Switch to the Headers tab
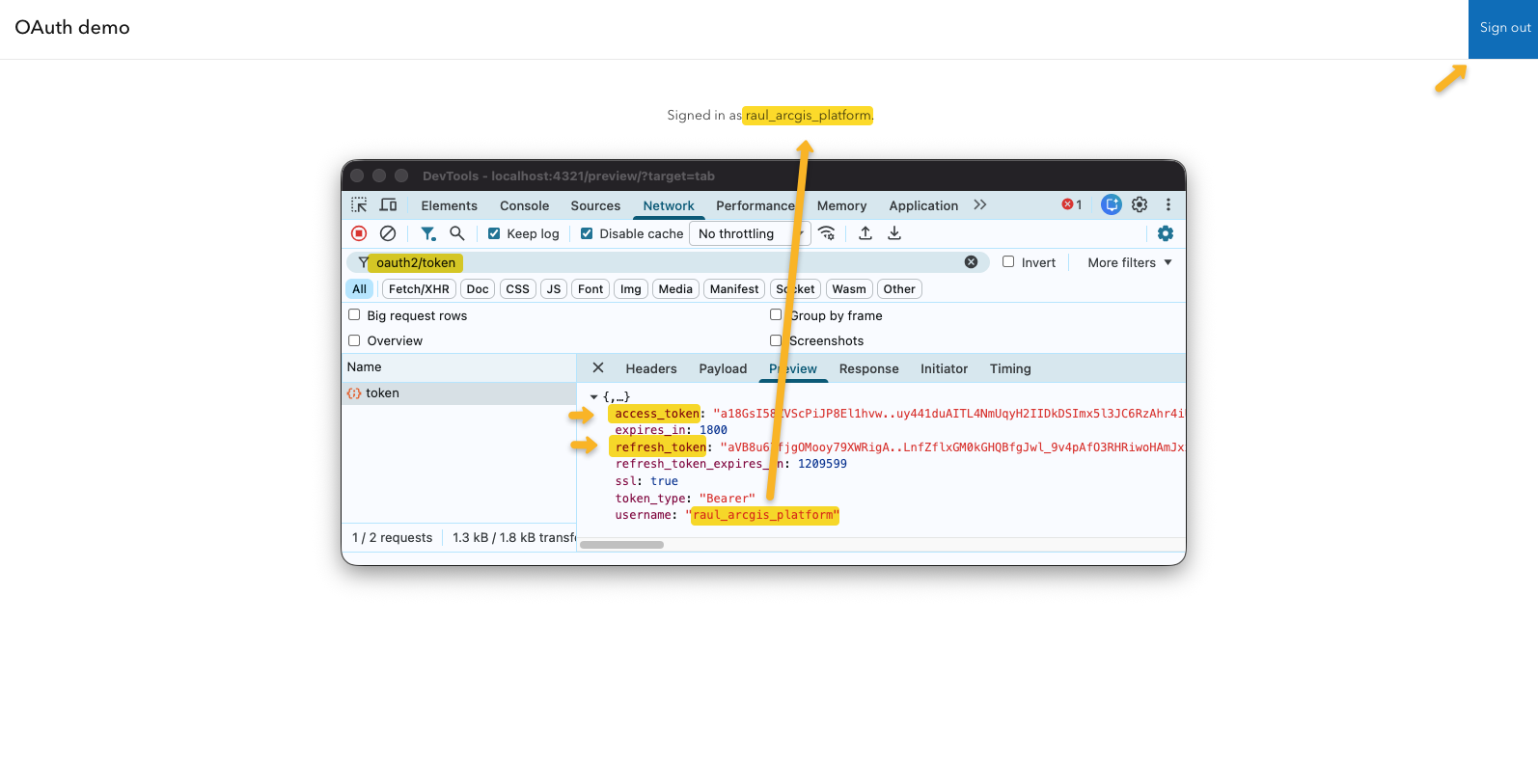1538x784 pixels. (x=651, y=368)
